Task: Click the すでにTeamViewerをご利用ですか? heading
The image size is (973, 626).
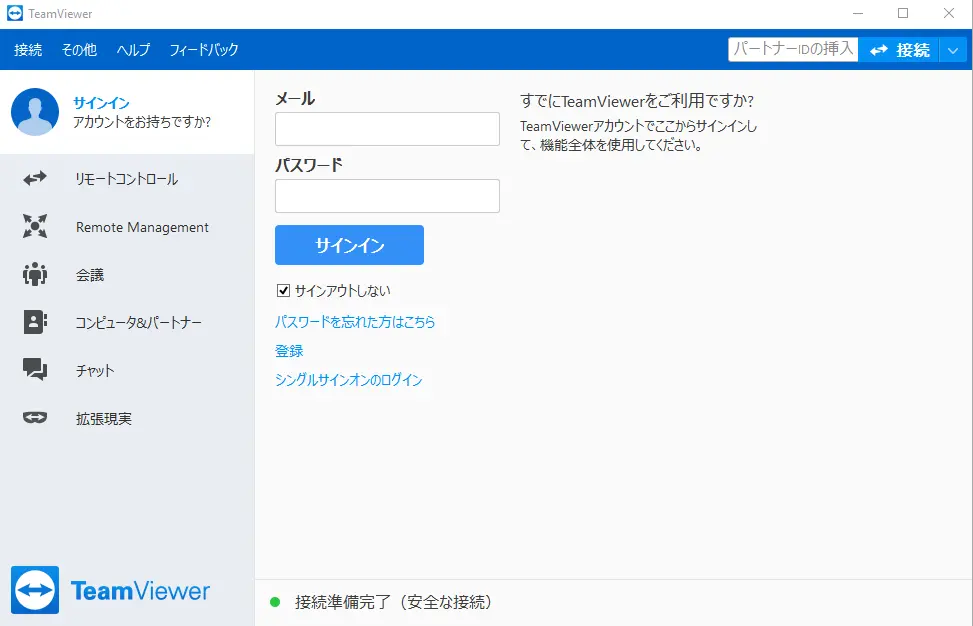Action: tap(637, 101)
